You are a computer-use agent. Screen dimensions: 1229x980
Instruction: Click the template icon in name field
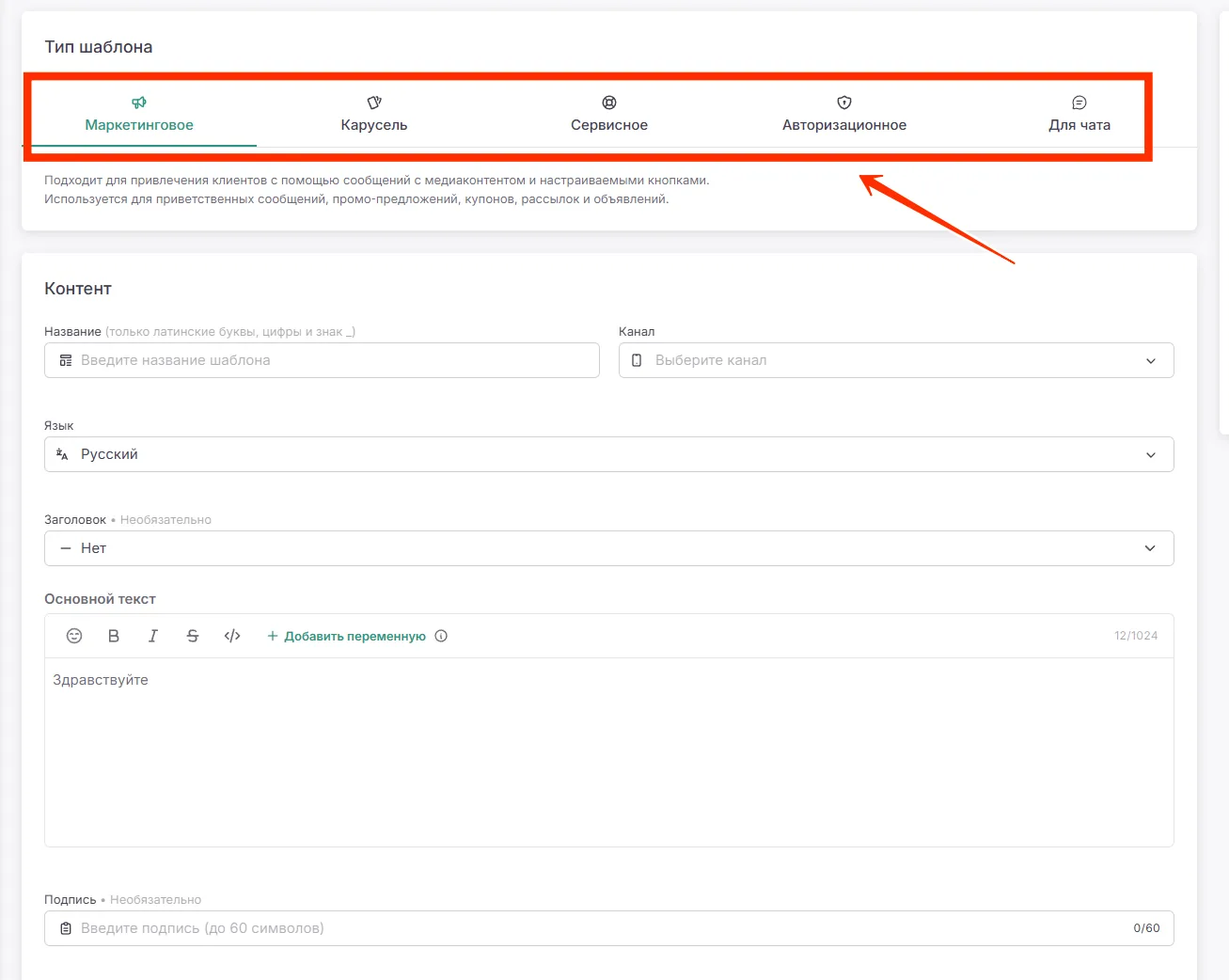(66, 360)
